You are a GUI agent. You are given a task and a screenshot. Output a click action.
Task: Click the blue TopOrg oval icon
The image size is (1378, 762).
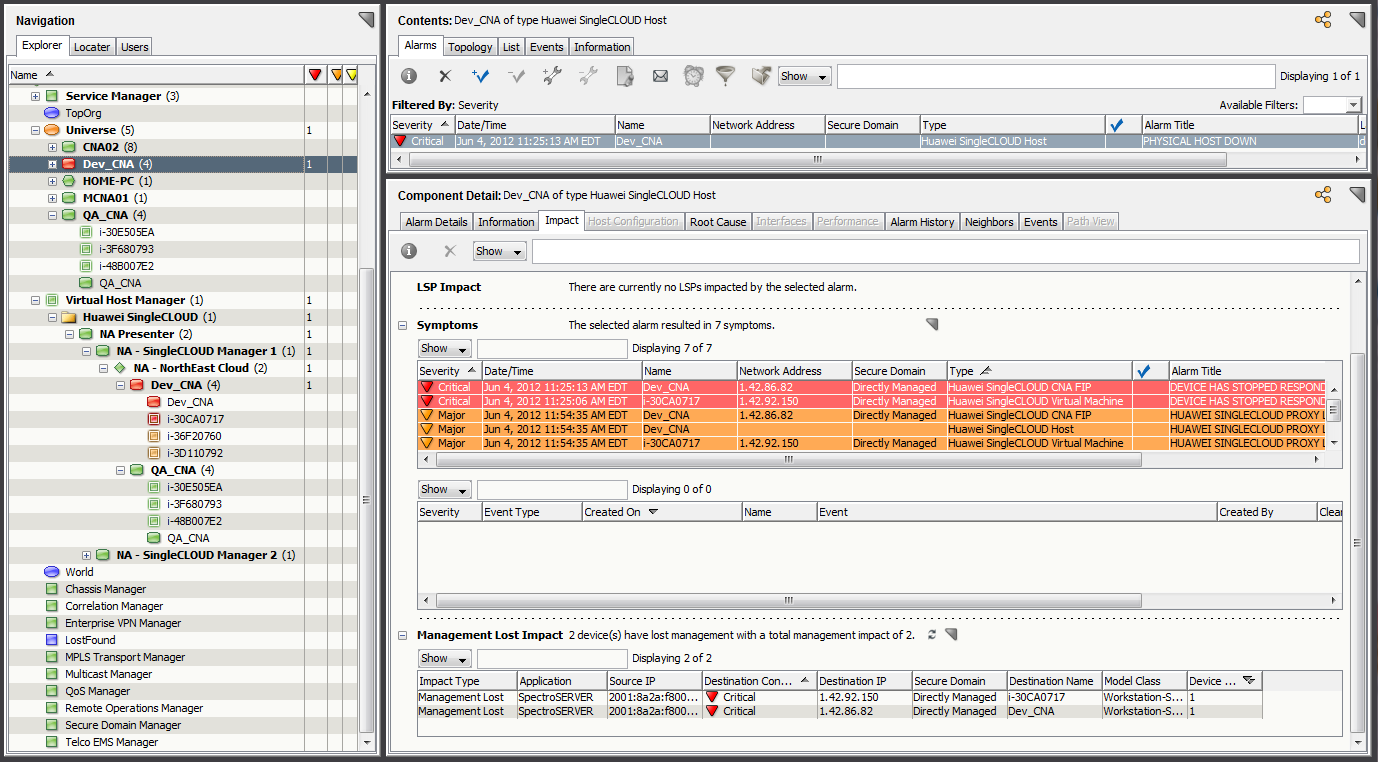pos(52,113)
